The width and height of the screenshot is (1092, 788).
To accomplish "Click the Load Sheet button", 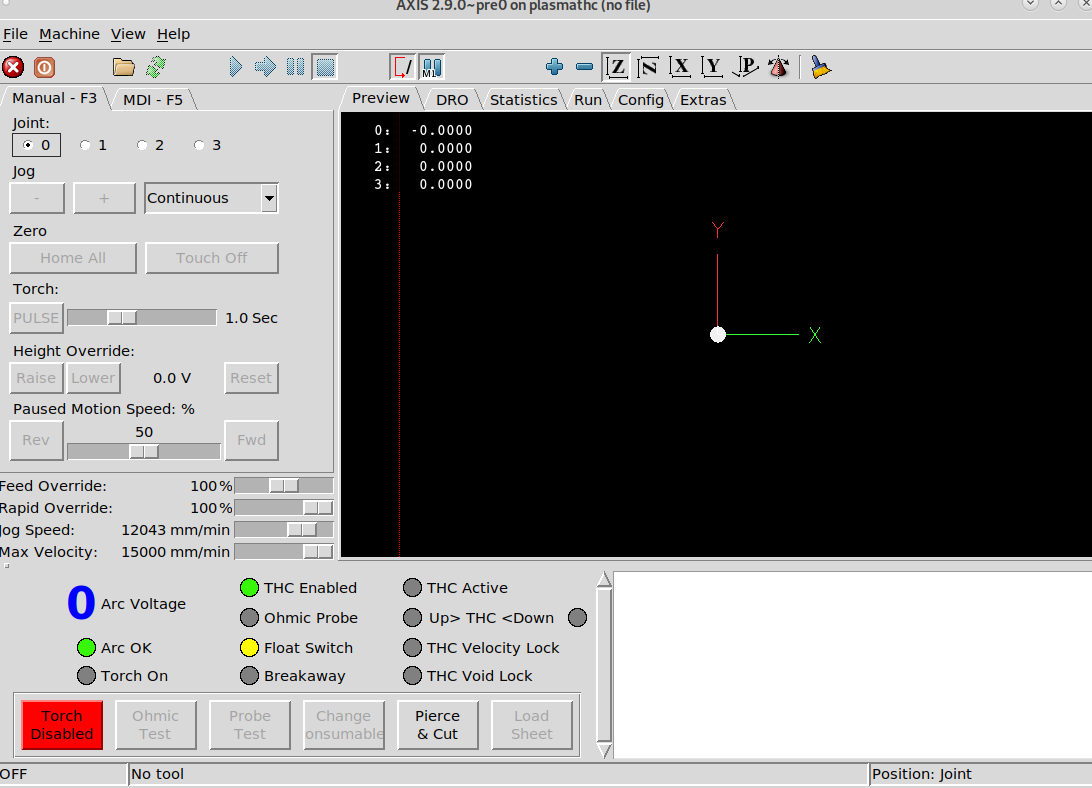I will [532, 725].
